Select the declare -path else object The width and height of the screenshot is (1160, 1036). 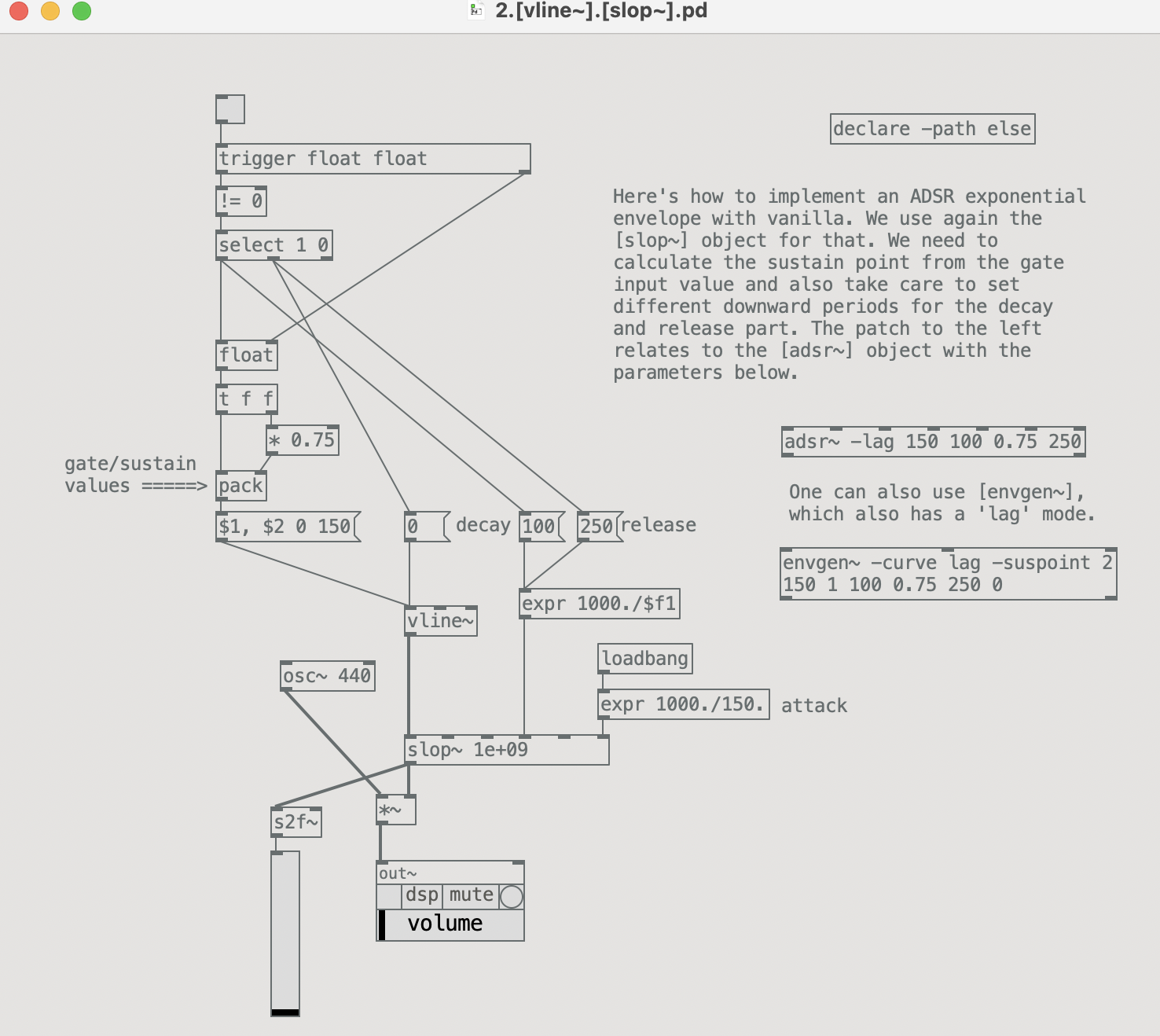click(933, 129)
